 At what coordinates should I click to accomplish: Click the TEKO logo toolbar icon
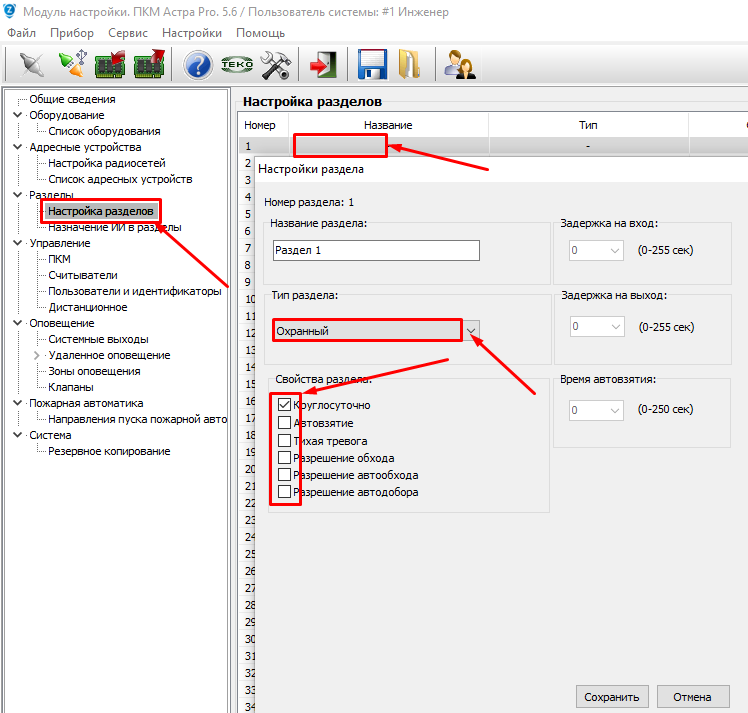pyautogui.click(x=237, y=66)
